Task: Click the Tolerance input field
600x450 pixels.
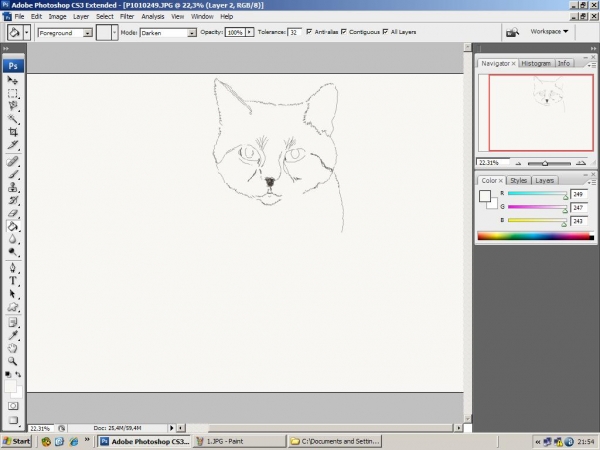Action: 294,32
